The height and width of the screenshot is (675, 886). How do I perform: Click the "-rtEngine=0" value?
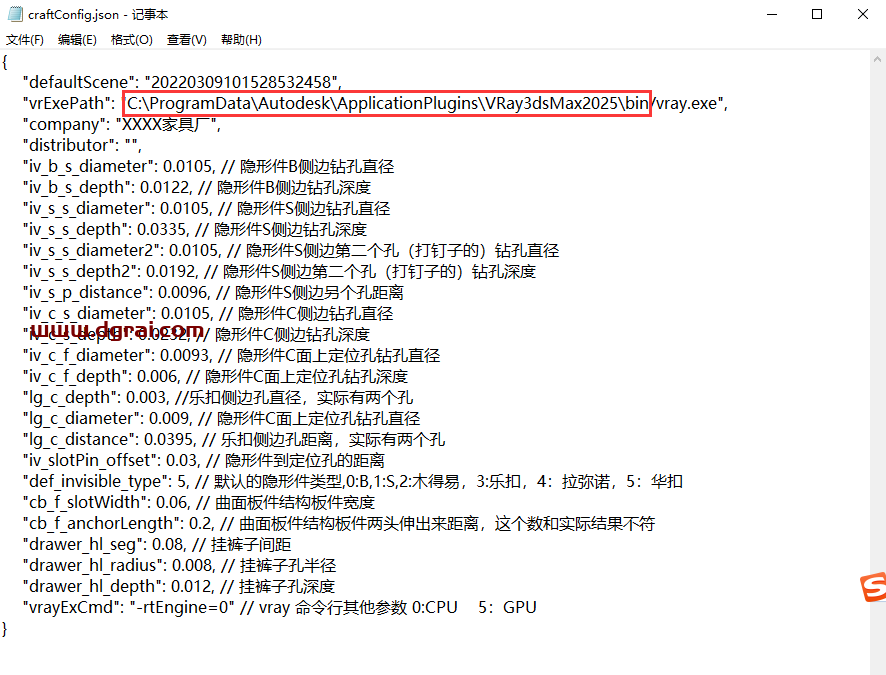(182, 607)
